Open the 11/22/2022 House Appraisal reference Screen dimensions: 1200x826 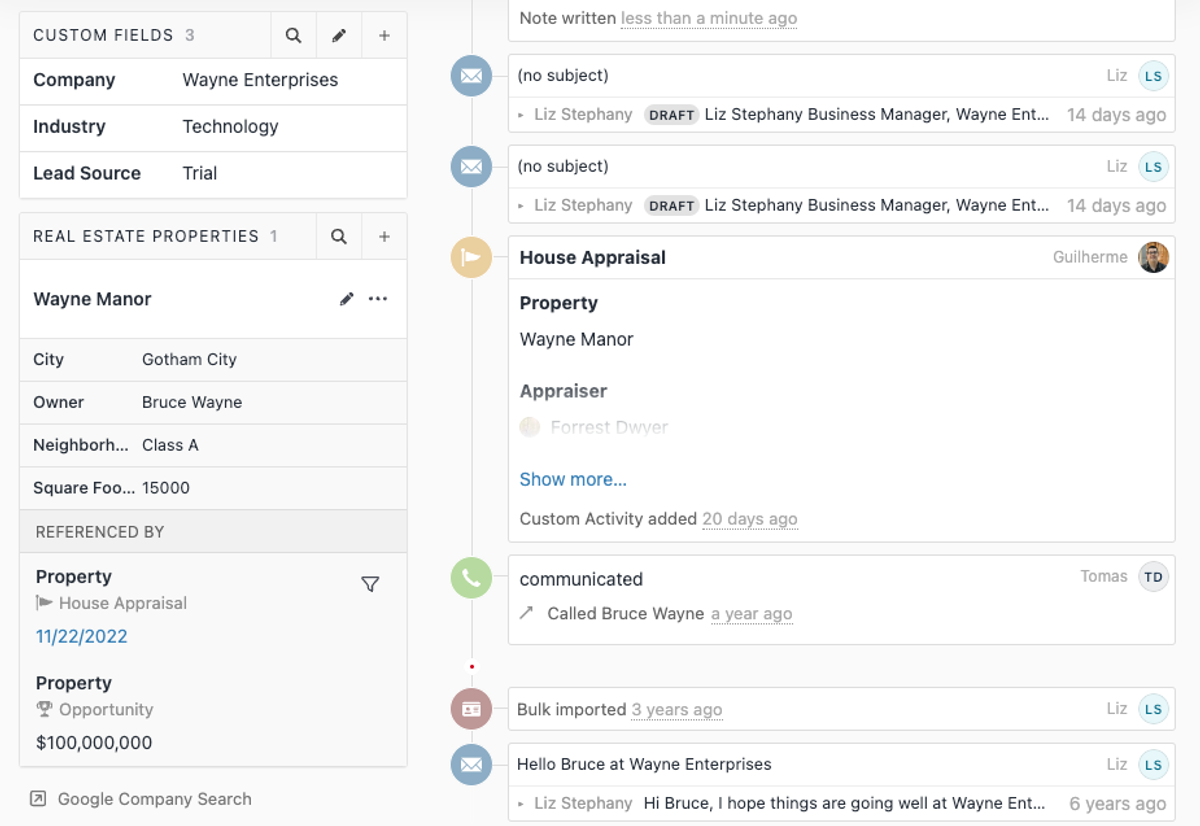click(82, 636)
